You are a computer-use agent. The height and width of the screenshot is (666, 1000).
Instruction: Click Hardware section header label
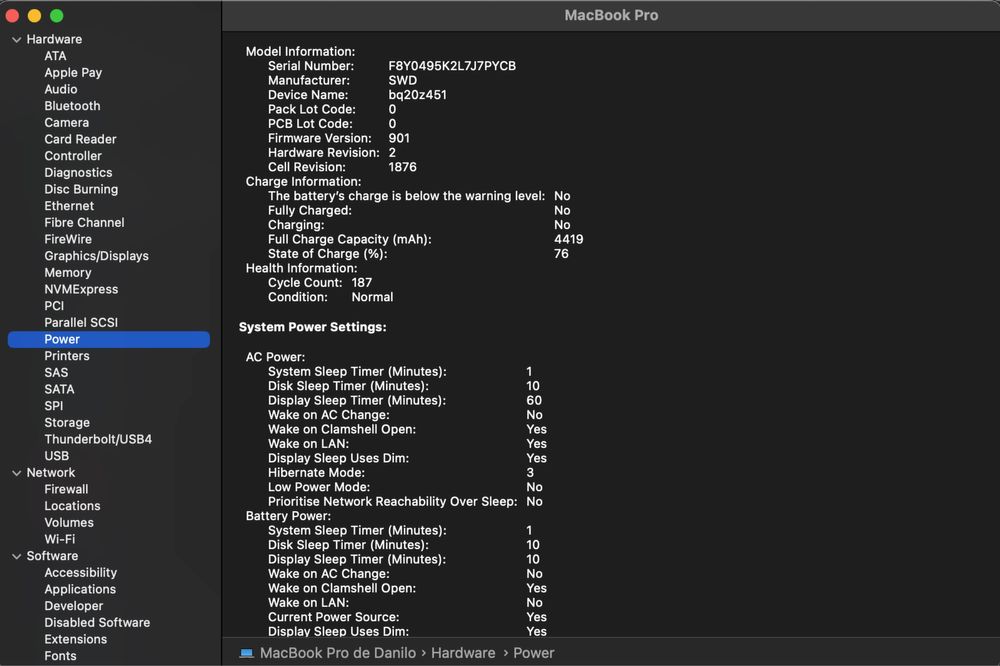click(54, 40)
